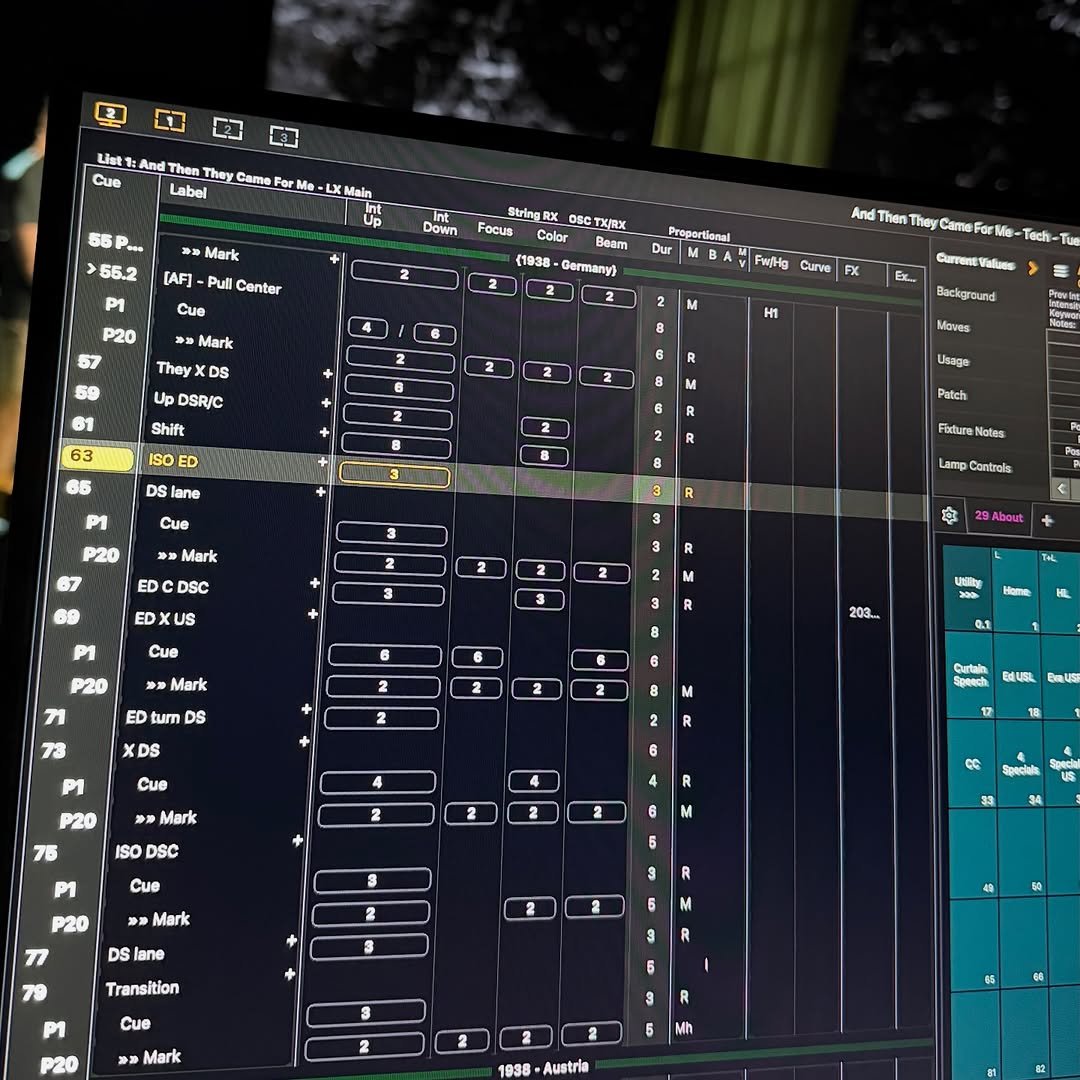Select empty direct select tile 49
1080x1080 pixels.
(x=973, y=853)
